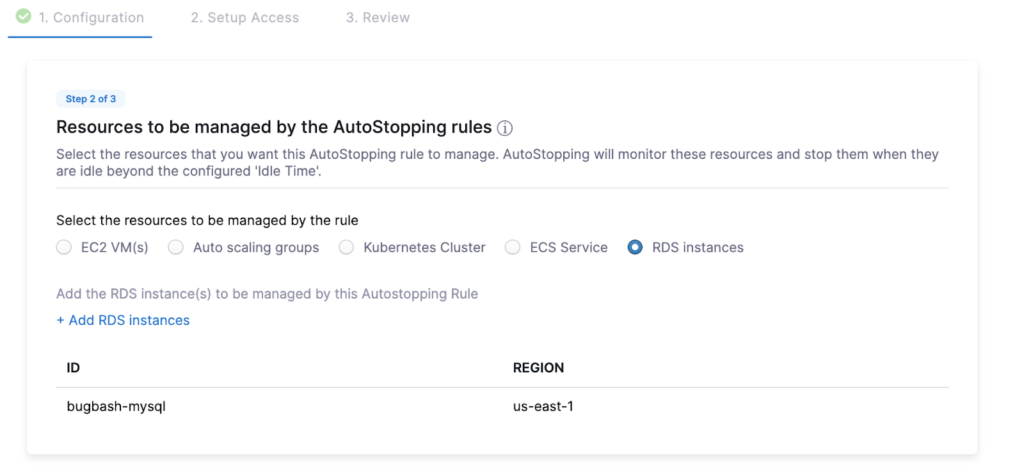Click the Select the resources label
The height and width of the screenshot is (467, 1024).
coord(207,220)
